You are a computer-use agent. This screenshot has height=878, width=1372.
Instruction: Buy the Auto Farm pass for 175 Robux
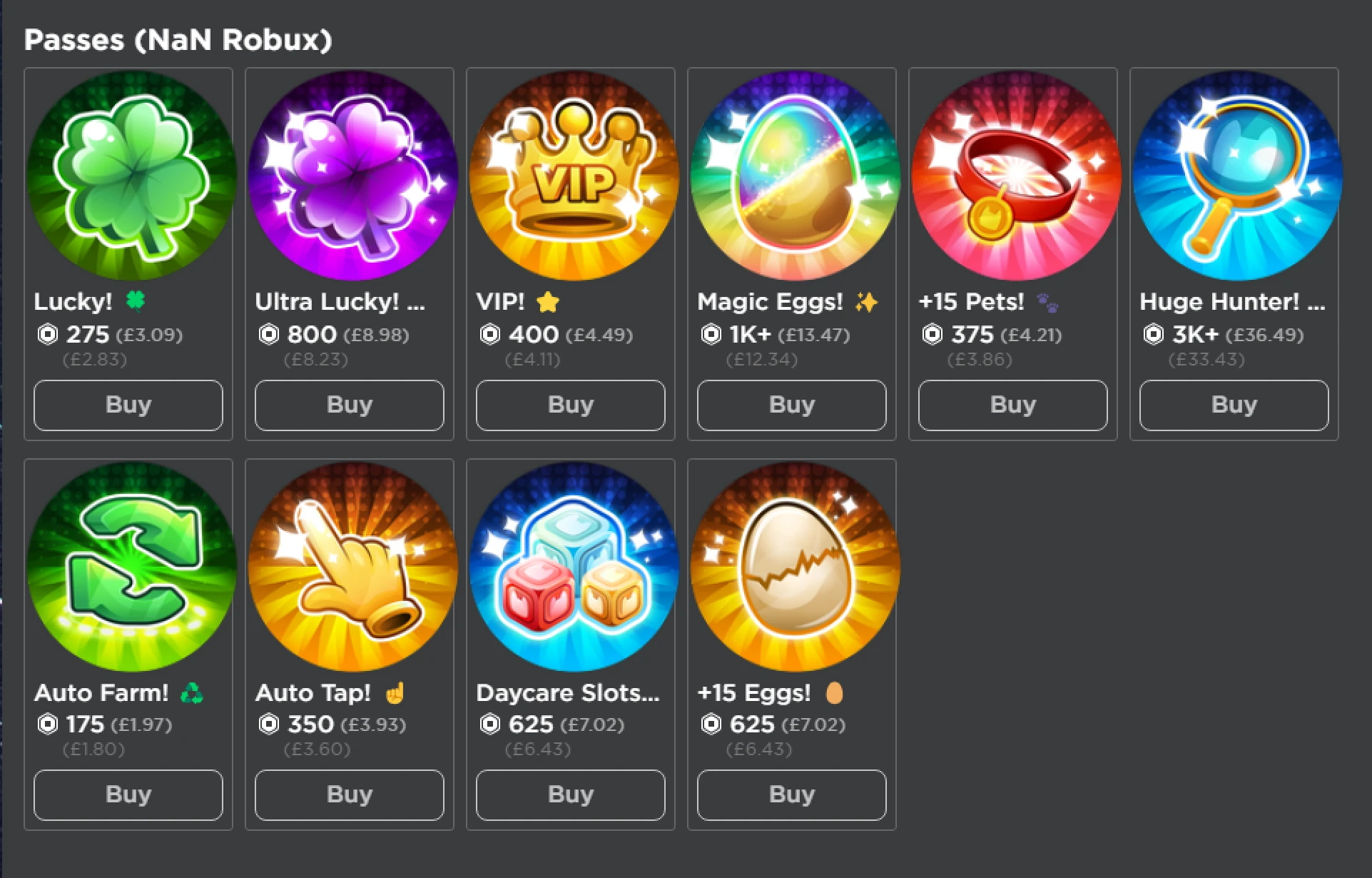coord(128,794)
